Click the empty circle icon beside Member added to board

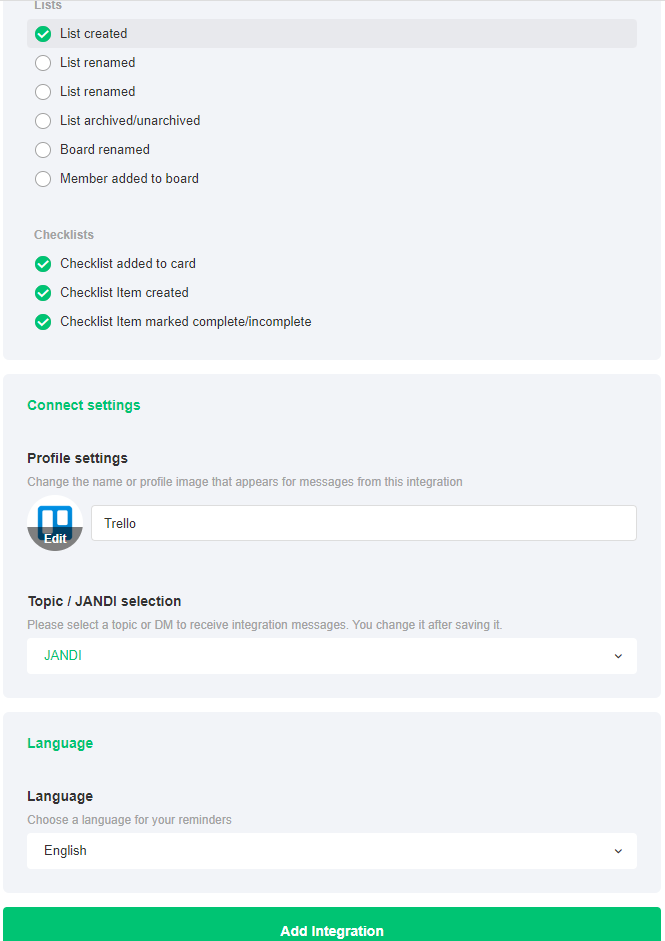click(43, 179)
